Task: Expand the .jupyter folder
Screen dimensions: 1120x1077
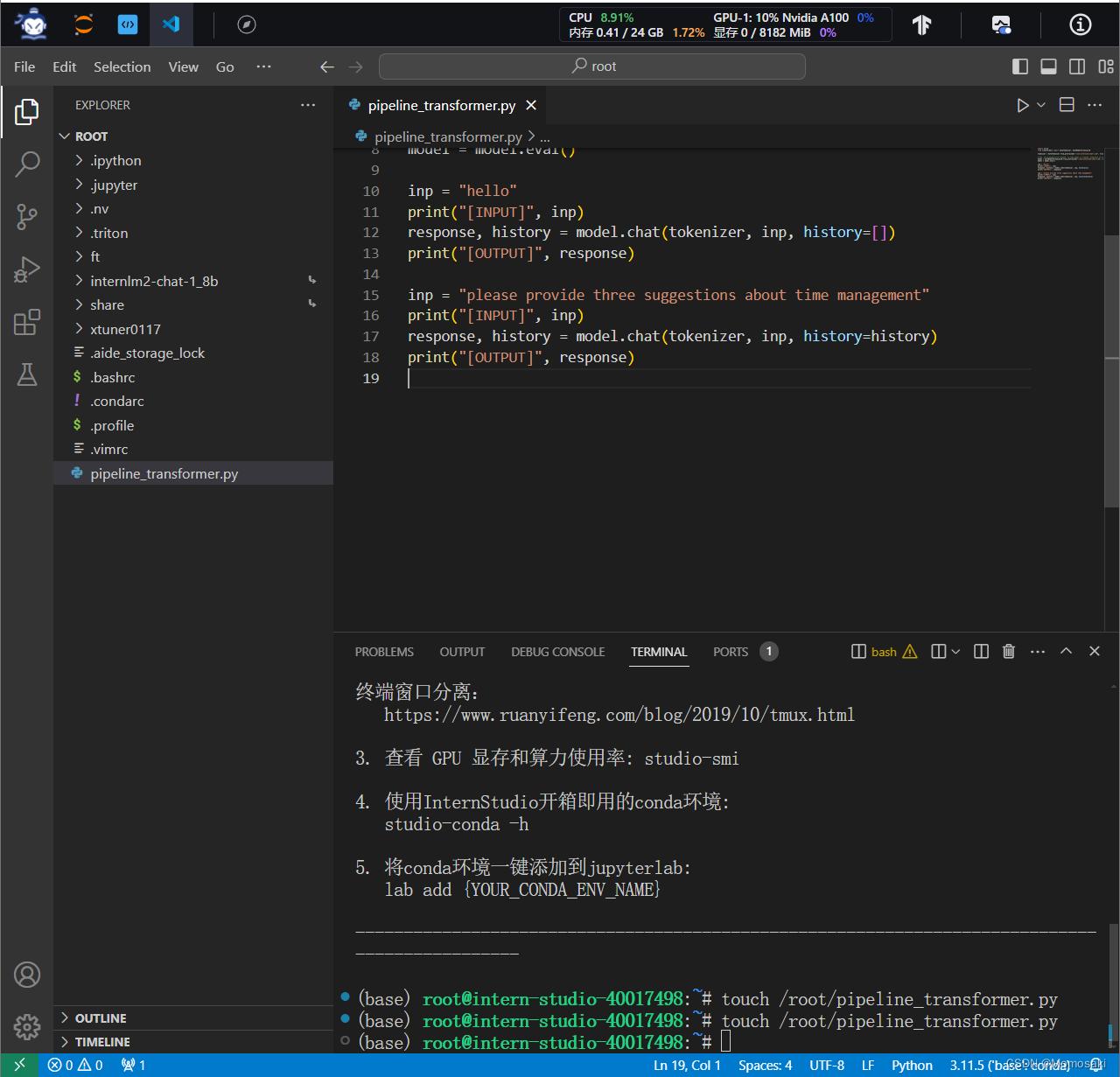Action: click(193, 185)
